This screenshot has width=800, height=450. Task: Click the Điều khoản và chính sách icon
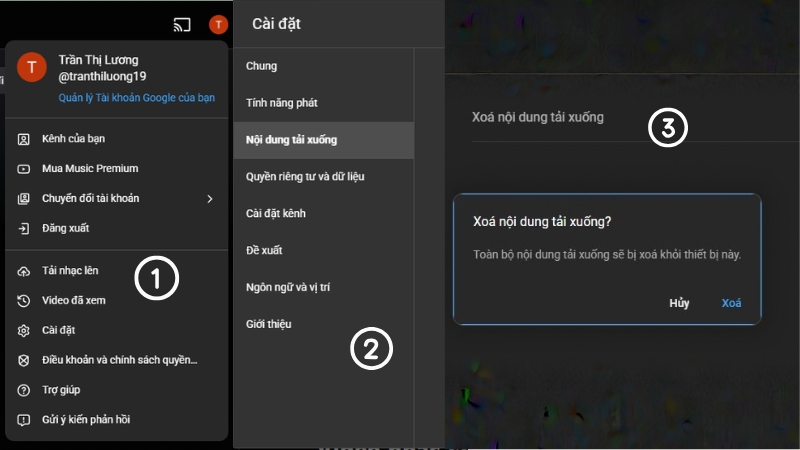click(23, 361)
